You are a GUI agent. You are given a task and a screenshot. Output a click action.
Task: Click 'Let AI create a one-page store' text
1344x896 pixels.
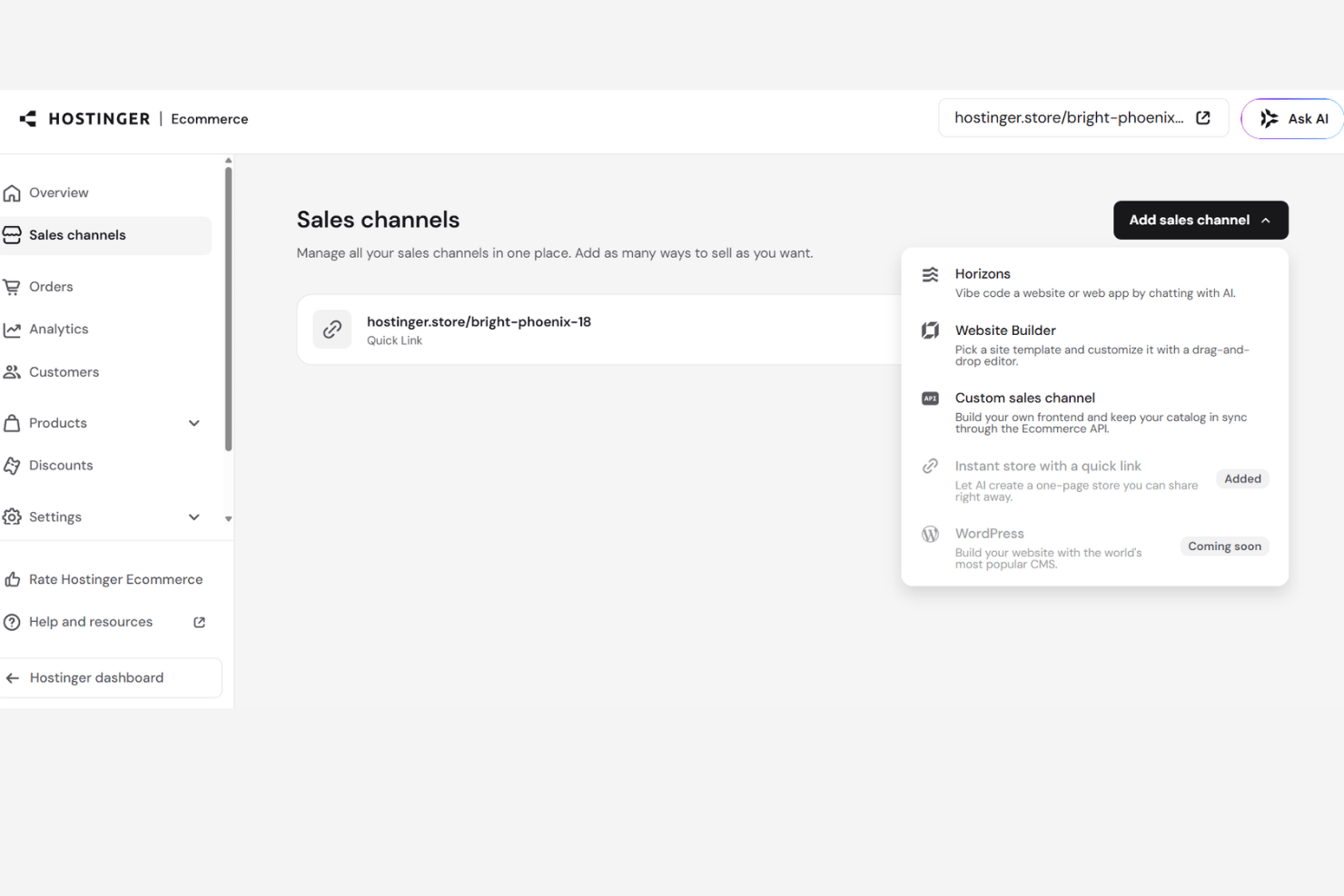tap(1077, 491)
